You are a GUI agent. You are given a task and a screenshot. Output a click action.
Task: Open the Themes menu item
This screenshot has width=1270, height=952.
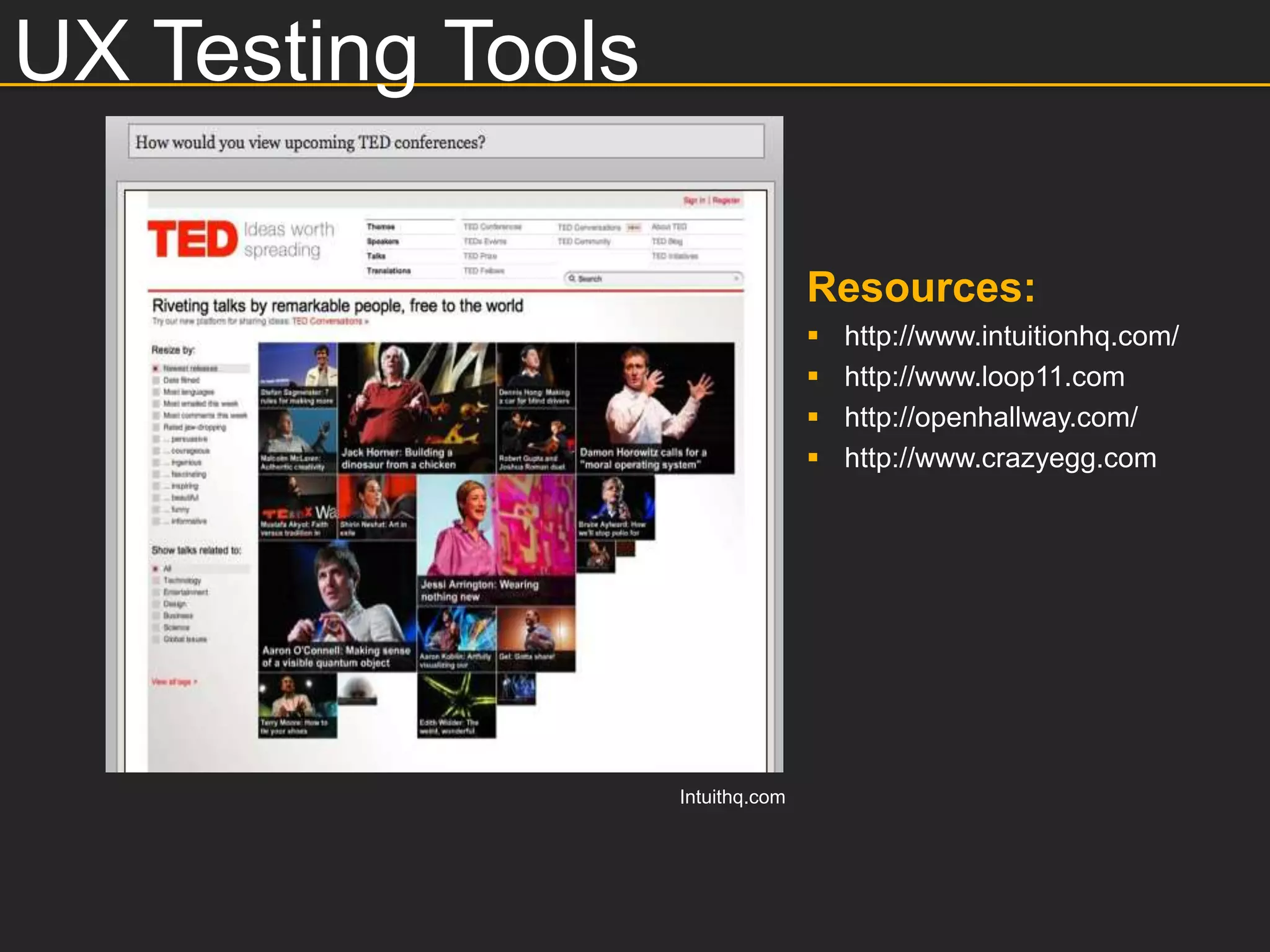click(381, 227)
